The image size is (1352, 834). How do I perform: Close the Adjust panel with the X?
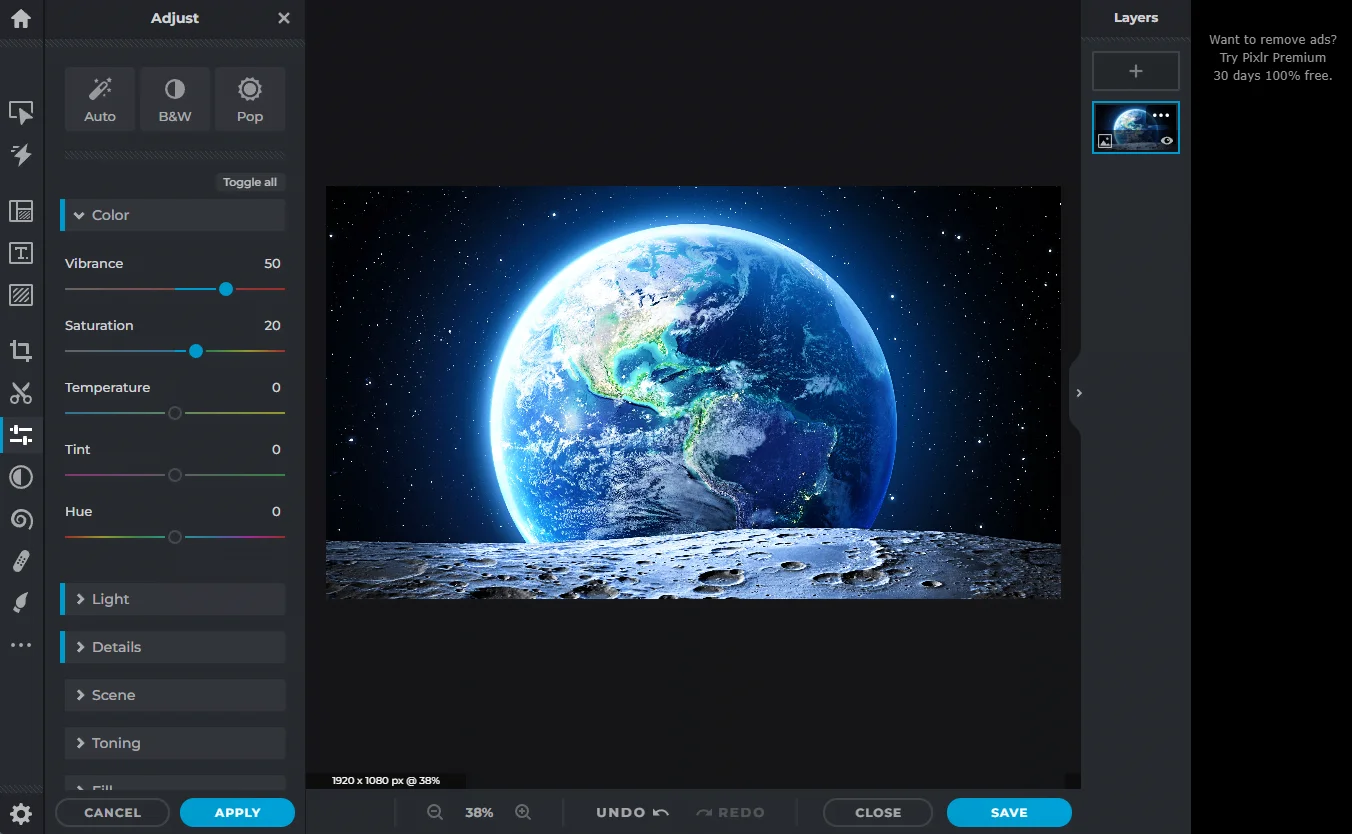(x=284, y=18)
